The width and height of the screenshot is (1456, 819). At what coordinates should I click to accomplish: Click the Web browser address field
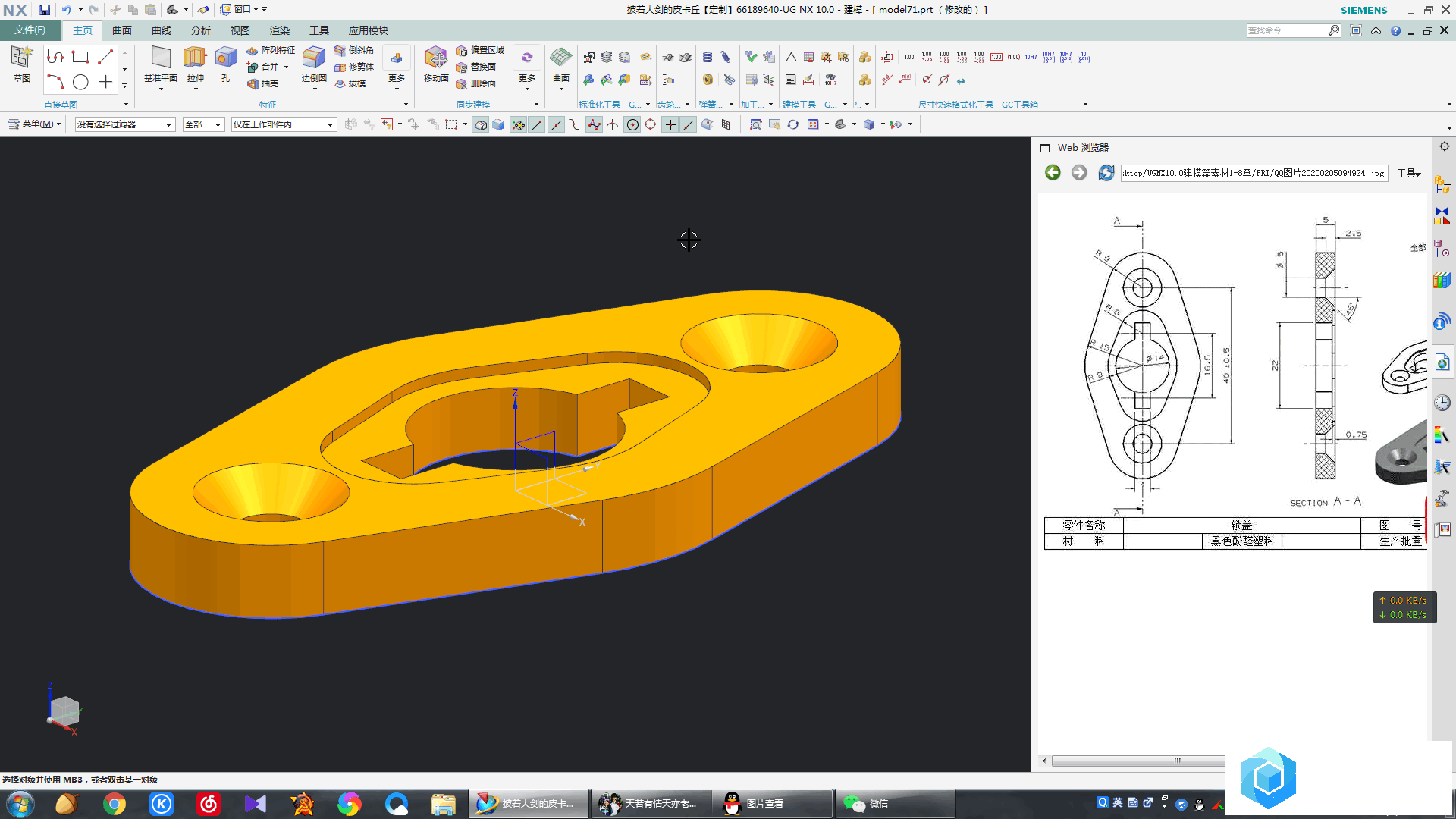click(1254, 173)
